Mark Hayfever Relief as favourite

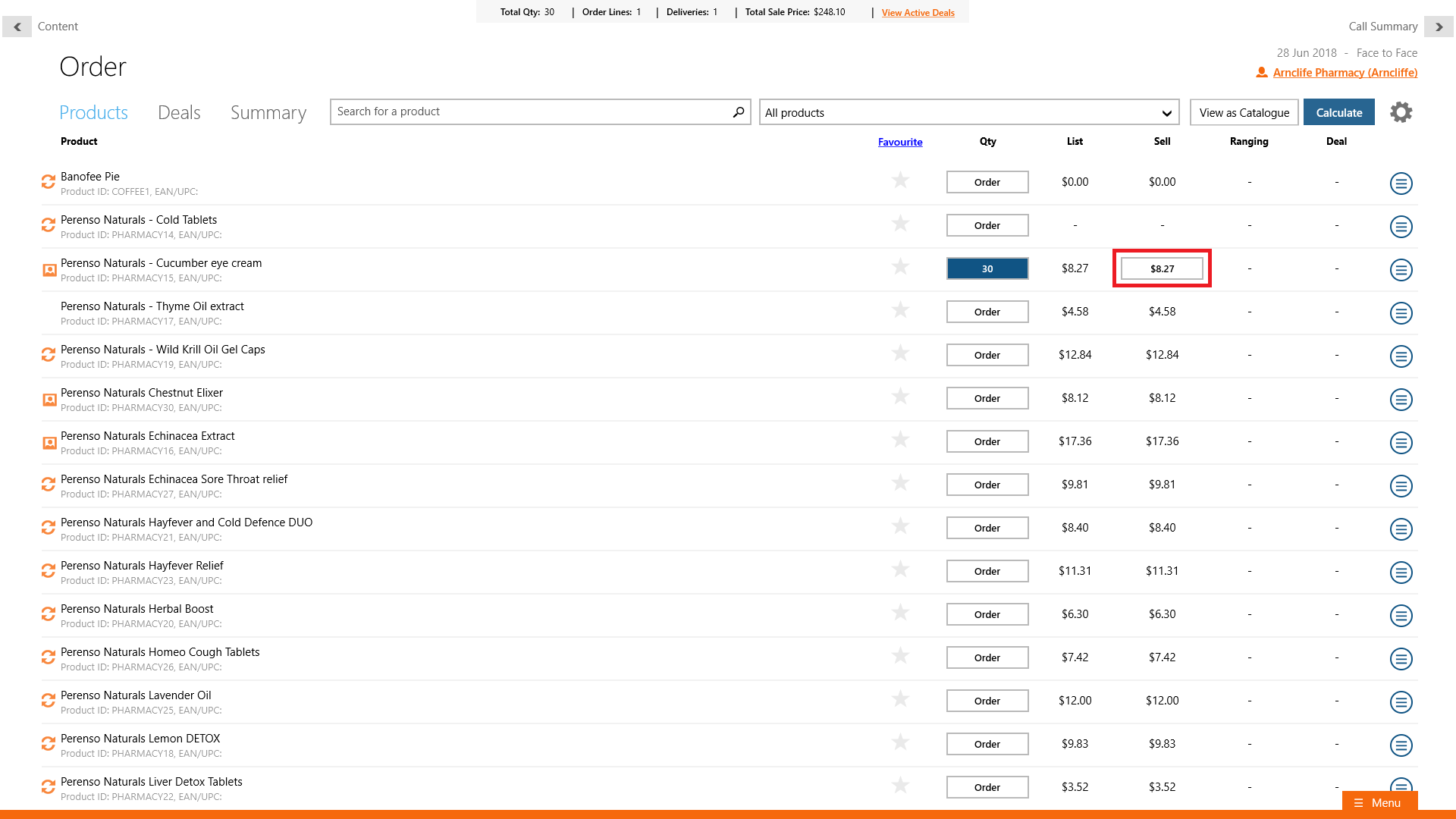click(x=900, y=570)
